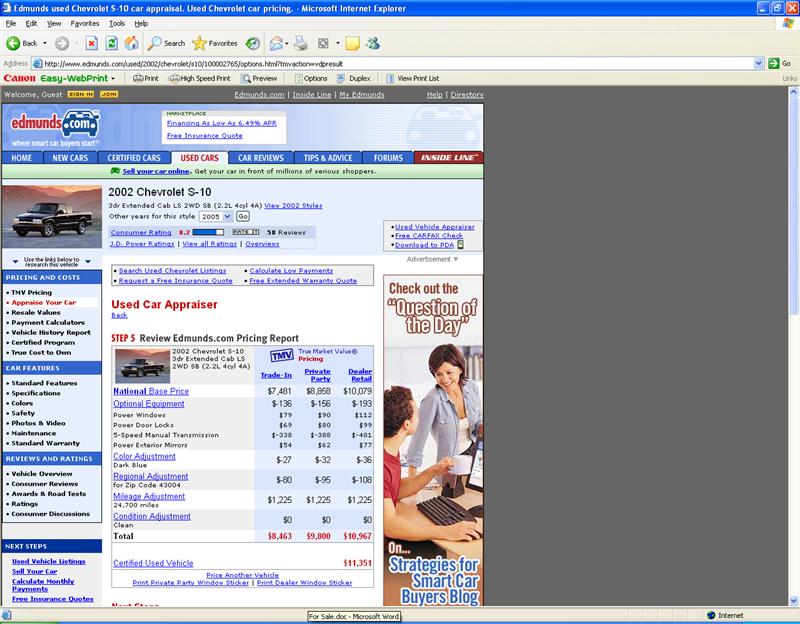The height and width of the screenshot is (624, 800).
Task: Open the Help menu
Action: tap(141, 23)
